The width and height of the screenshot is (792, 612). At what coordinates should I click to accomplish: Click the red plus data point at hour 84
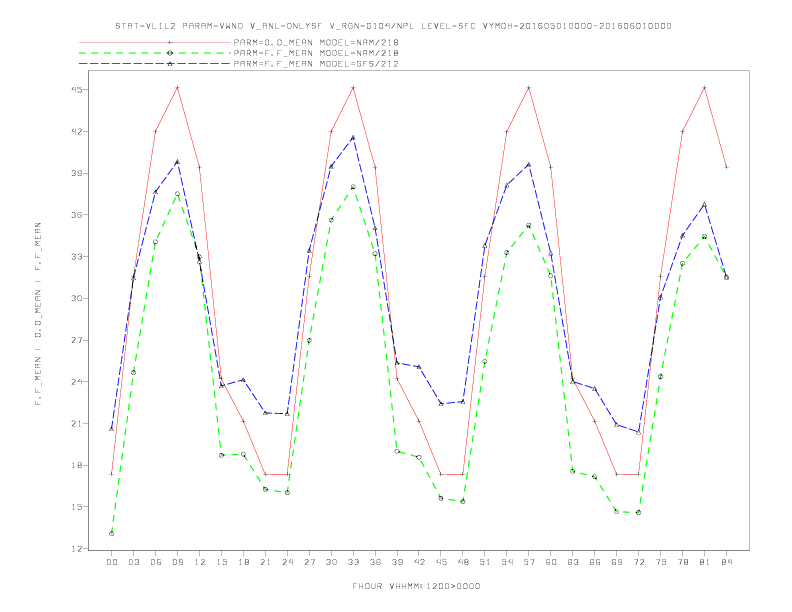(x=726, y=167)
